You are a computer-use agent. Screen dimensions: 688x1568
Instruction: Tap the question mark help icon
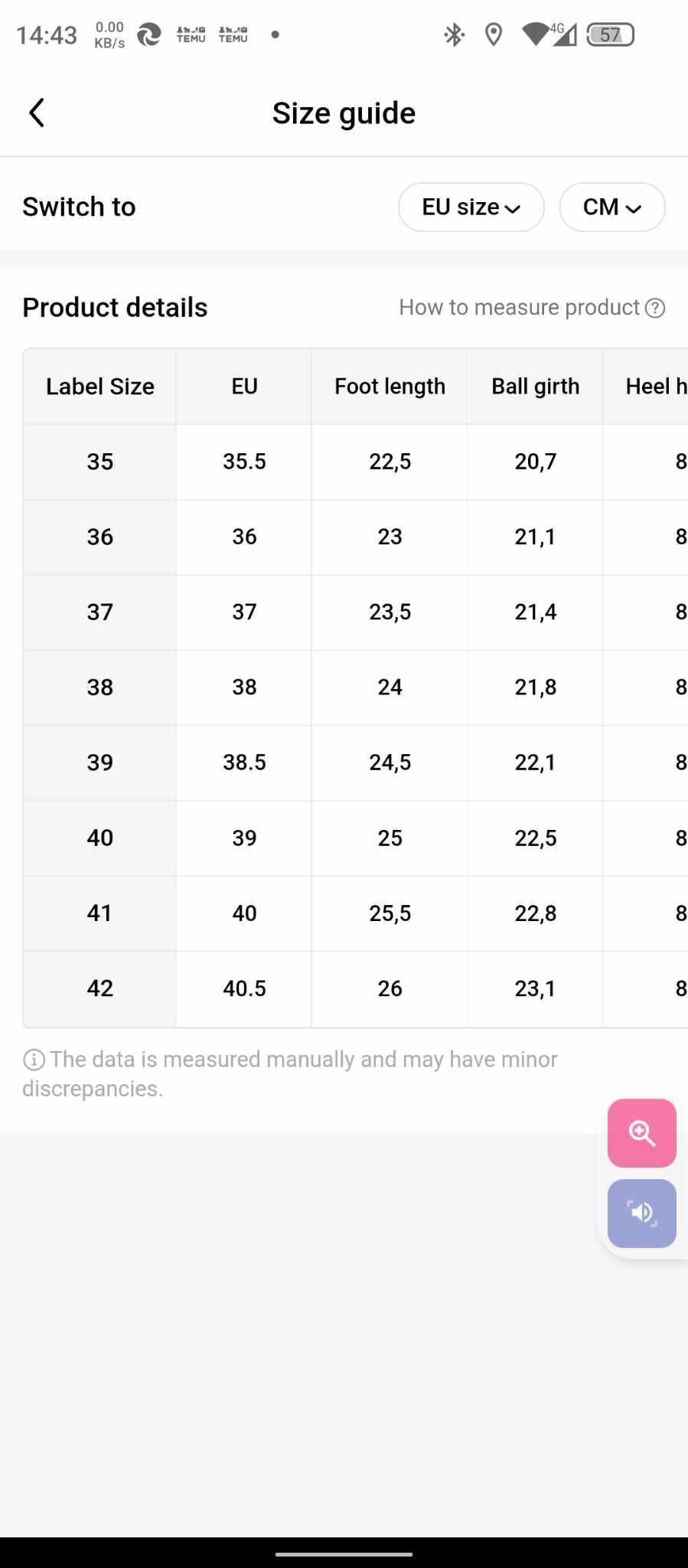(655, 308)
